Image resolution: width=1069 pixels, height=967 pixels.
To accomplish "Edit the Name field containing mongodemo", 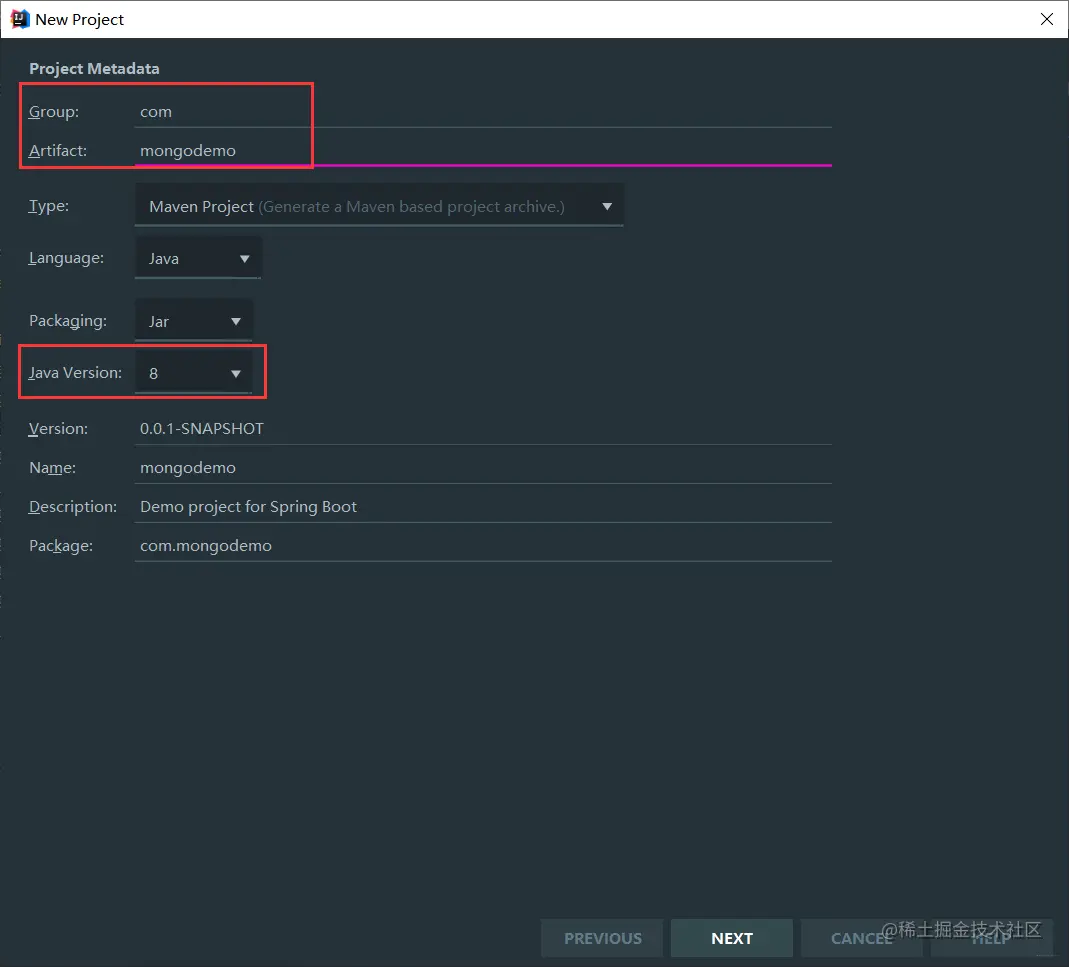I will coord(483,468).
